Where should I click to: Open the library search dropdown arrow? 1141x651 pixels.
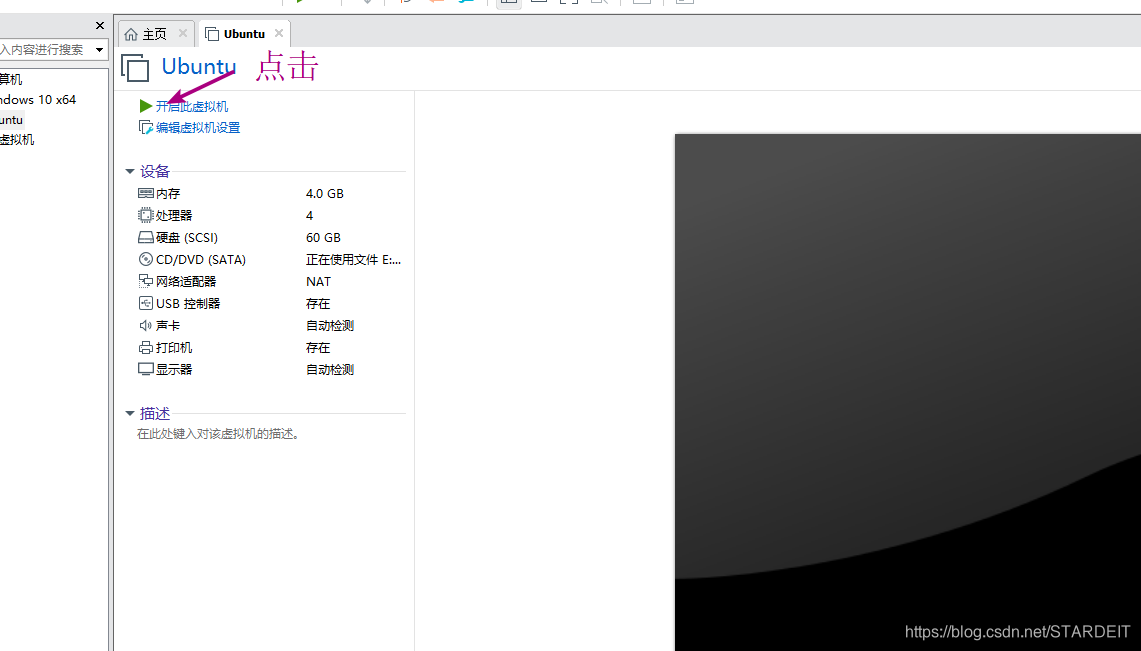click(100, 49)
